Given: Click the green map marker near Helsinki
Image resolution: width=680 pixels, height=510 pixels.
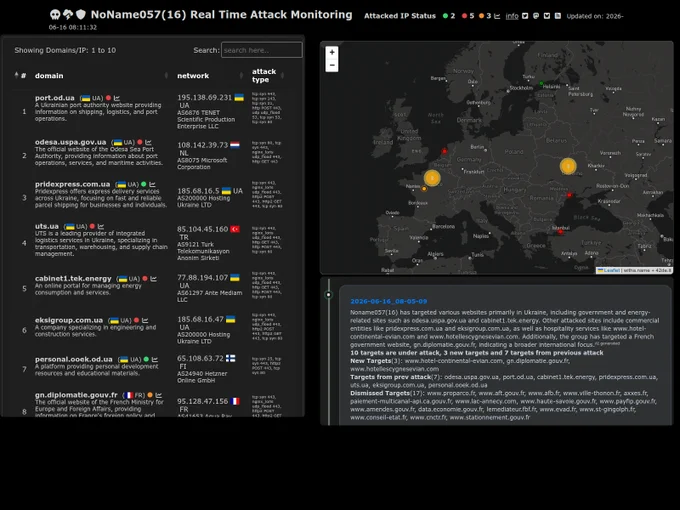Looking at the screenshot, I should pos(541,83).
